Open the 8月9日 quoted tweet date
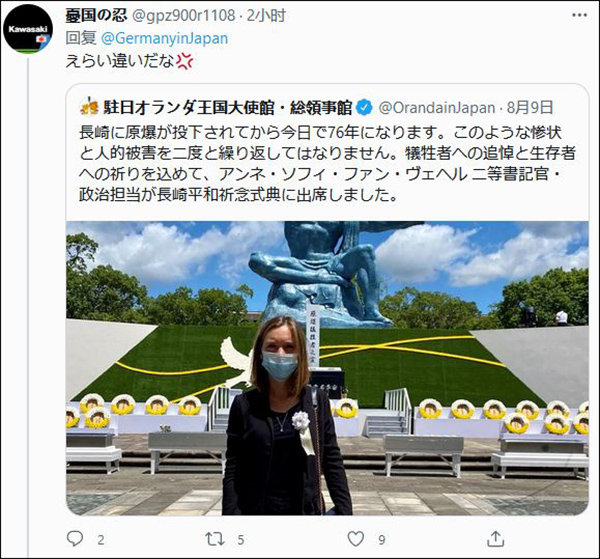This screenshot has height=559, width=600. point(530,108)
